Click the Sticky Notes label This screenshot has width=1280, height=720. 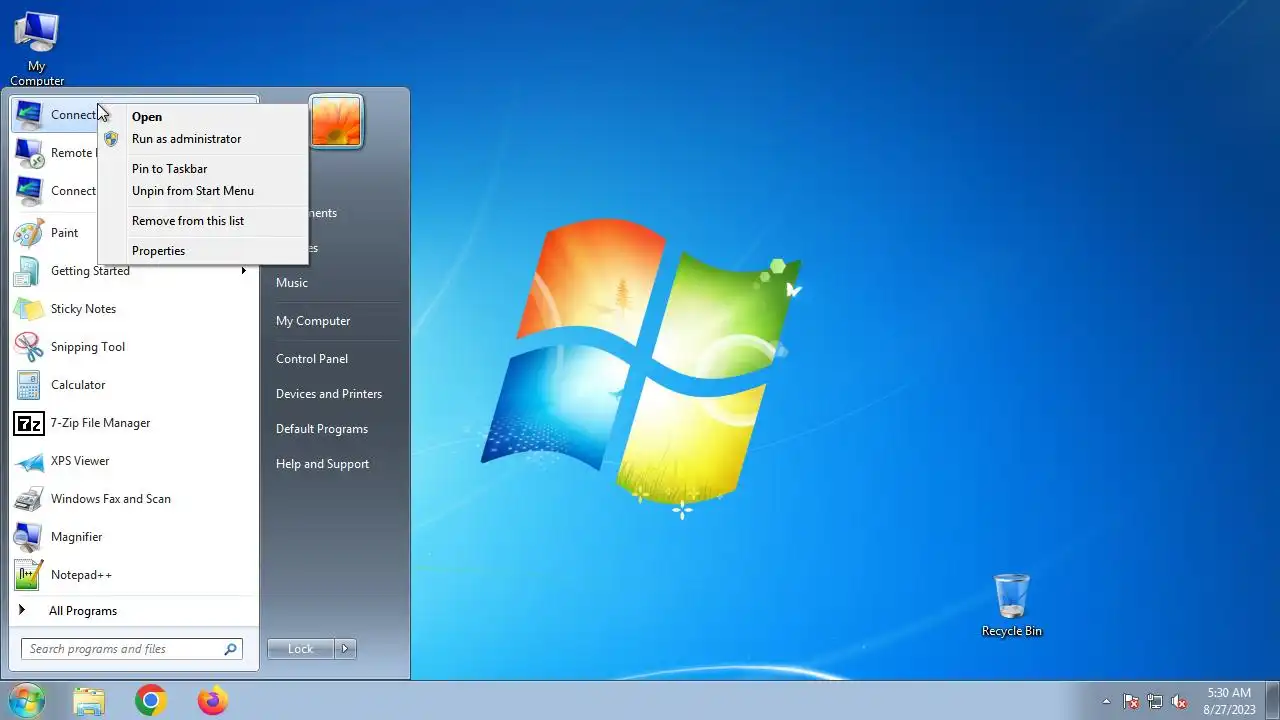click(83, 309)
